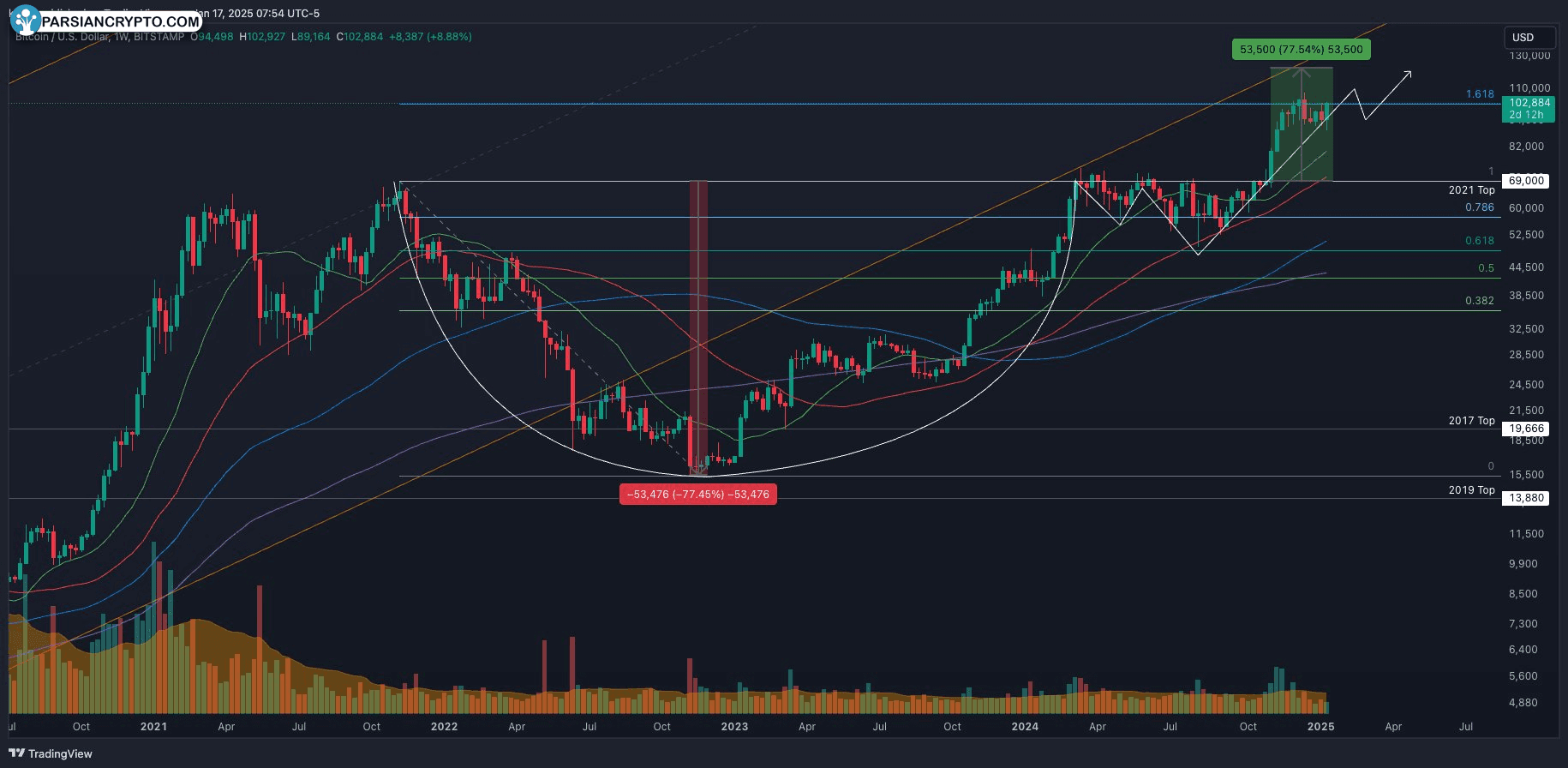Image resolution: width=1568 pixels, height=768 pixels.
Task: Click the 28,500 price scale value
Action: [x=1526, y=355]
